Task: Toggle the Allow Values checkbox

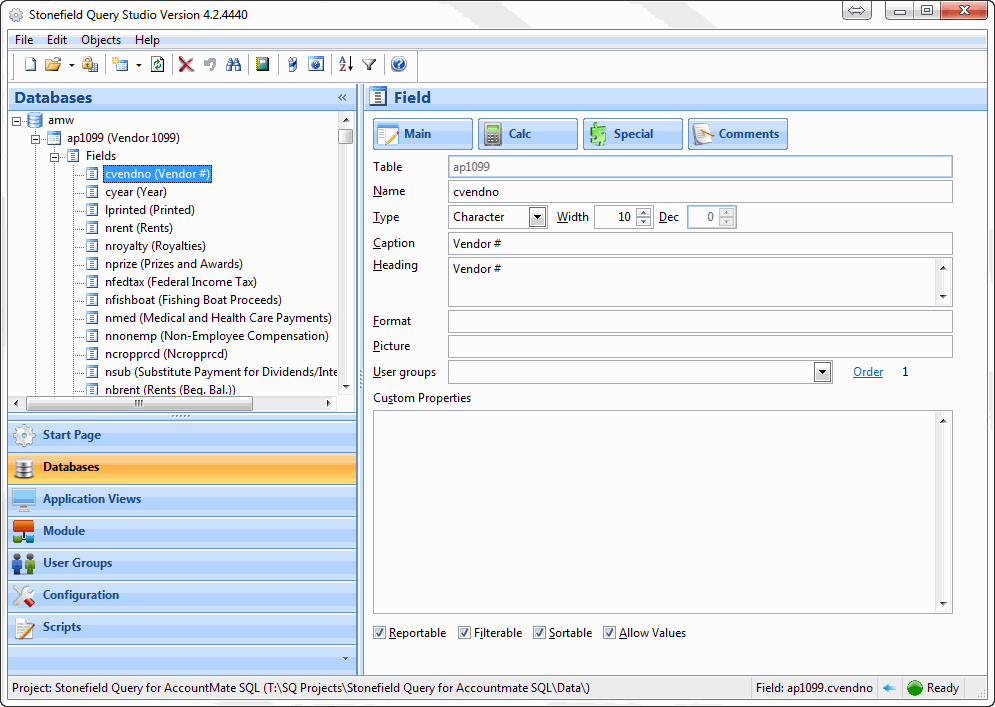Action: tap(610, 632)
